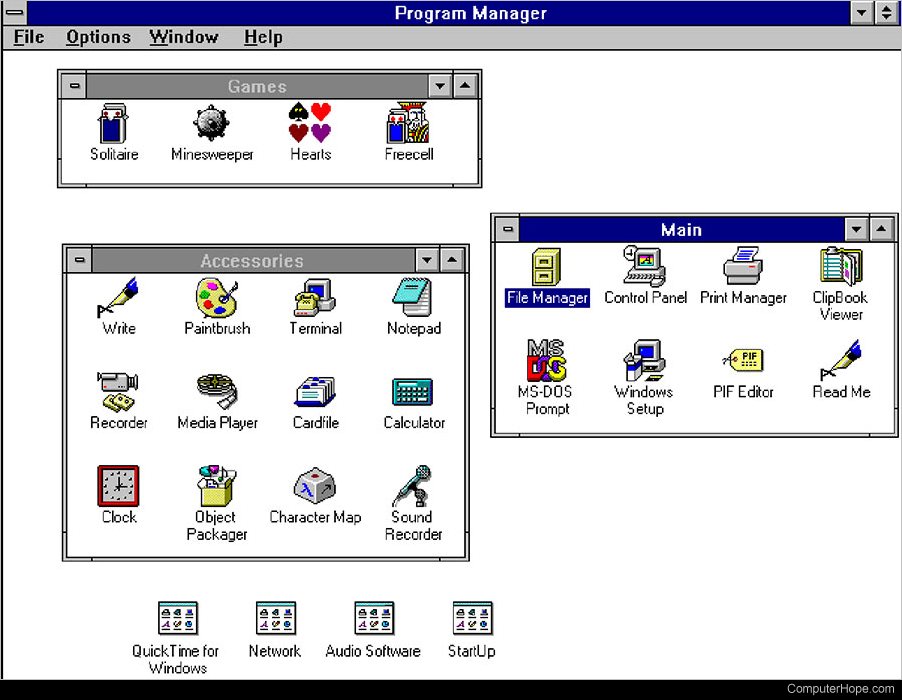Open the File menu
Screen dimensions: 902x700
coord(29,37)
